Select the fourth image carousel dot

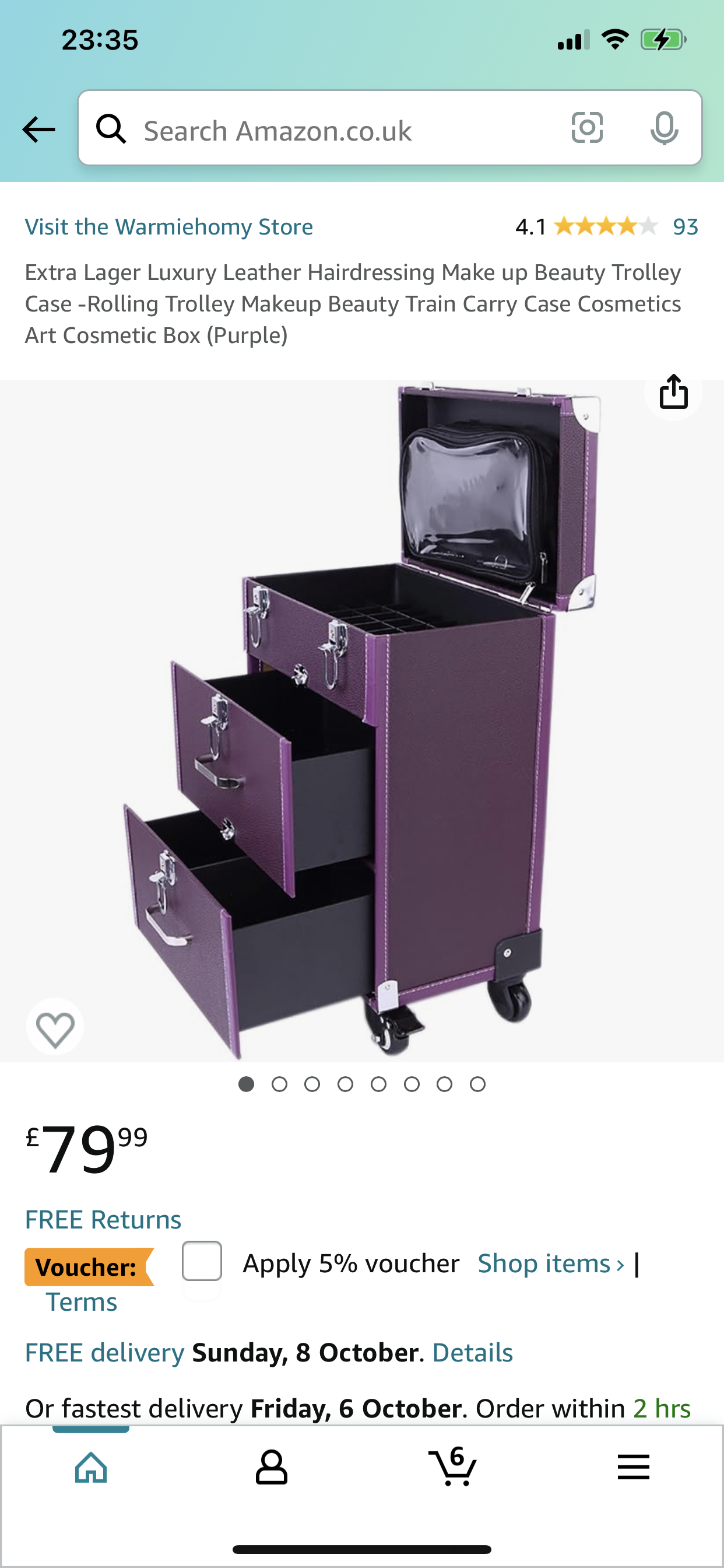coord(345,1084)
